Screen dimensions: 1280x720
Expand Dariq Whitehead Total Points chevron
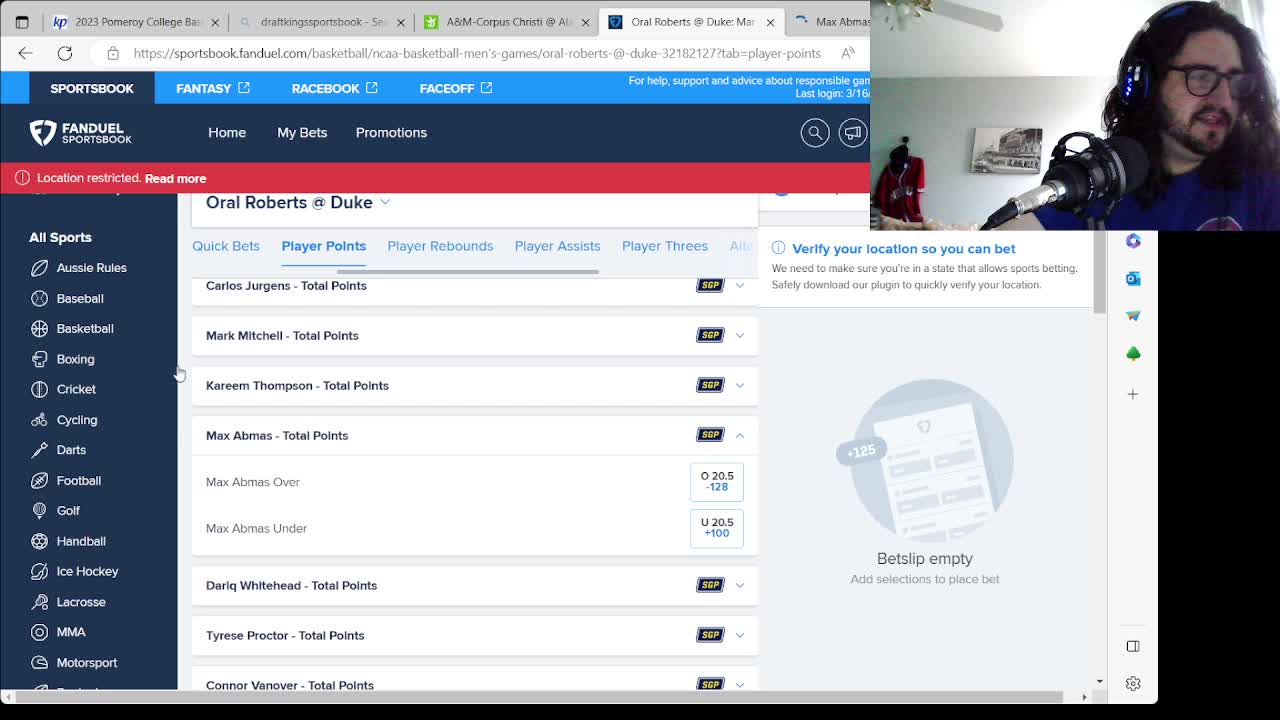click(x=740, y=585)
